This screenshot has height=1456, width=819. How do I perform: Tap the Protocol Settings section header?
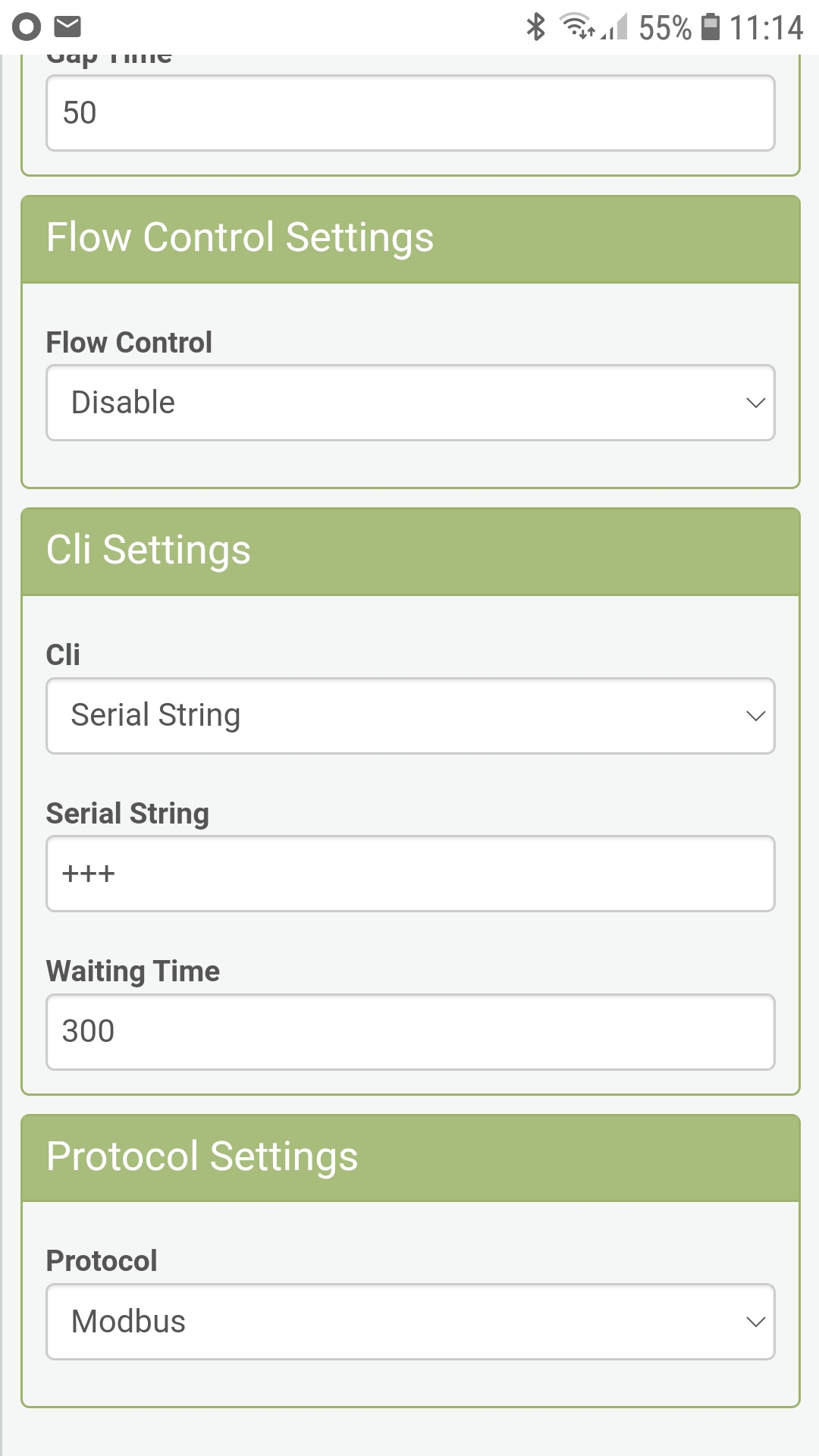(409, 1157)
